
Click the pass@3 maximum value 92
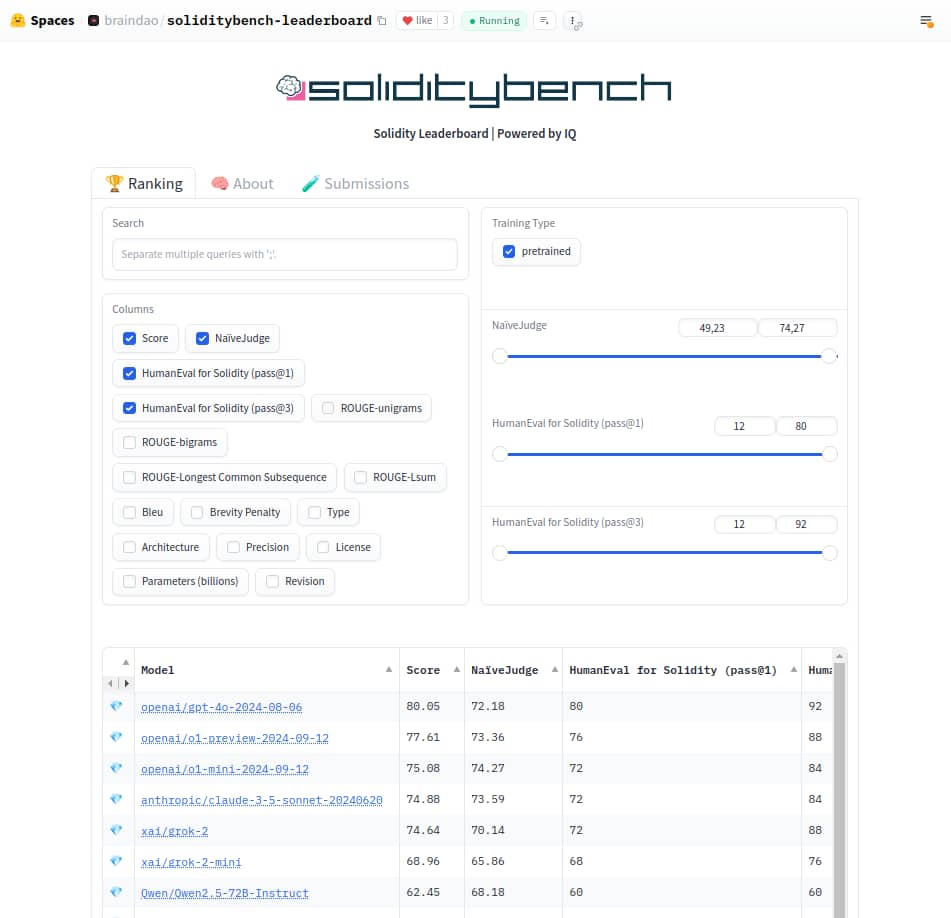[807, 524]
